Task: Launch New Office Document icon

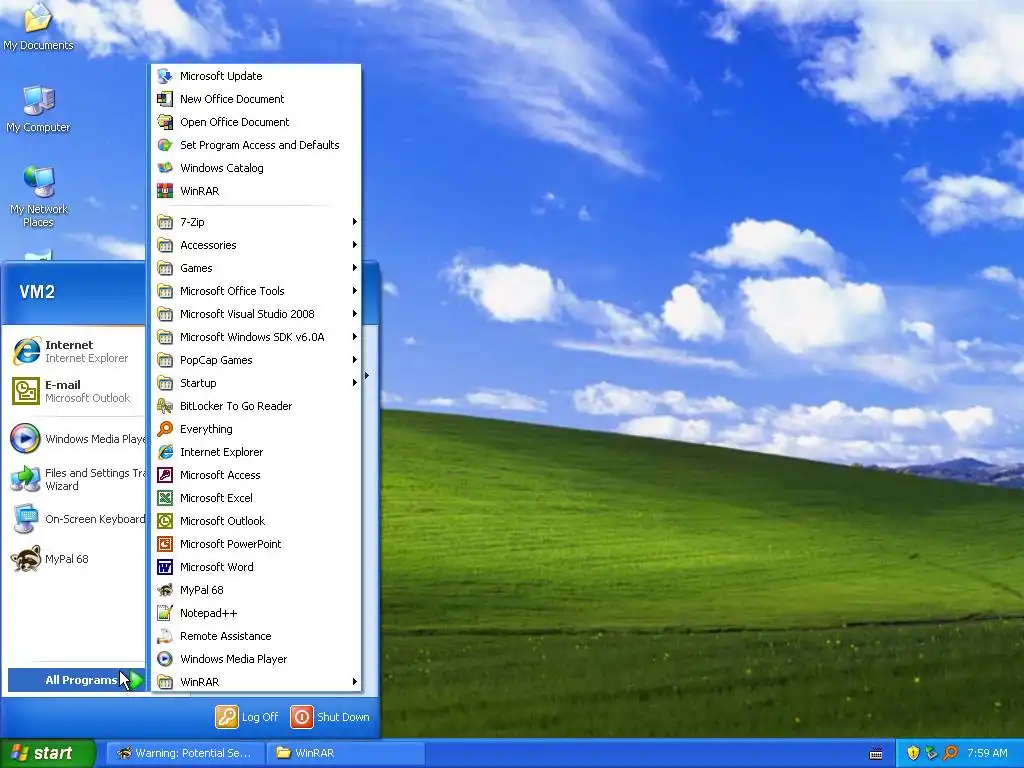Action: [165, 99]
